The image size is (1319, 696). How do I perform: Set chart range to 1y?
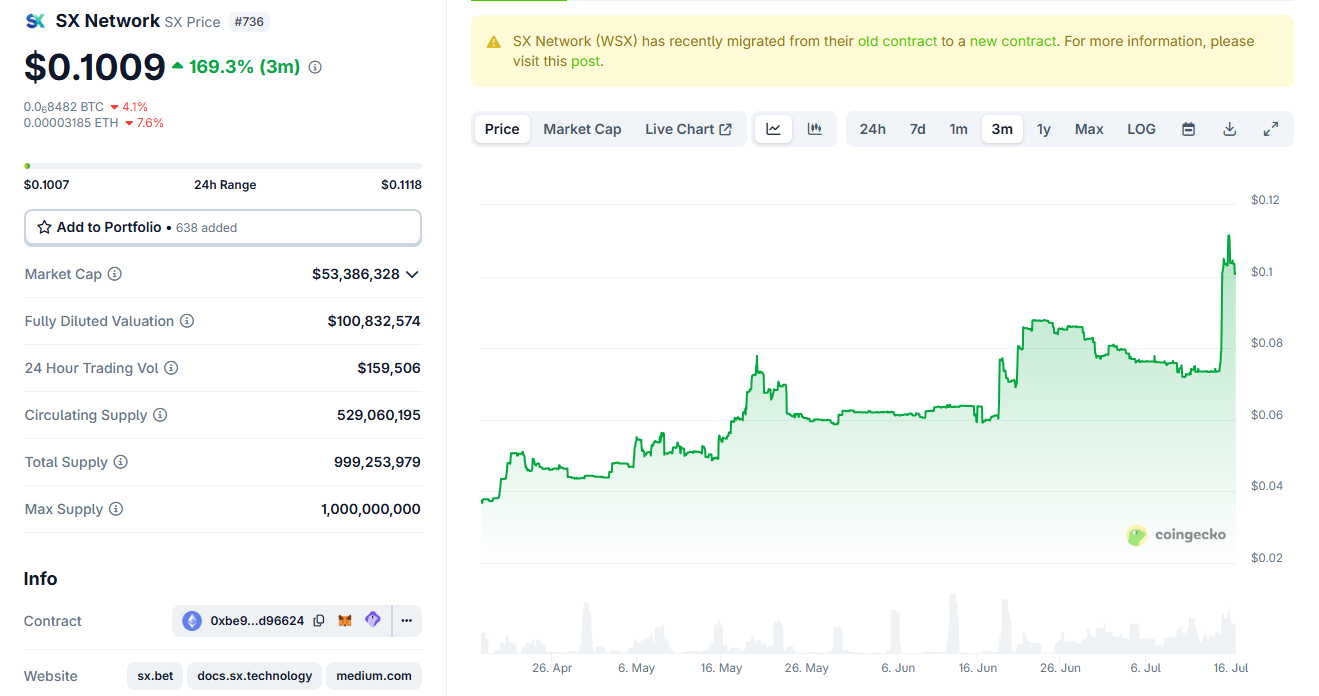1044,129
